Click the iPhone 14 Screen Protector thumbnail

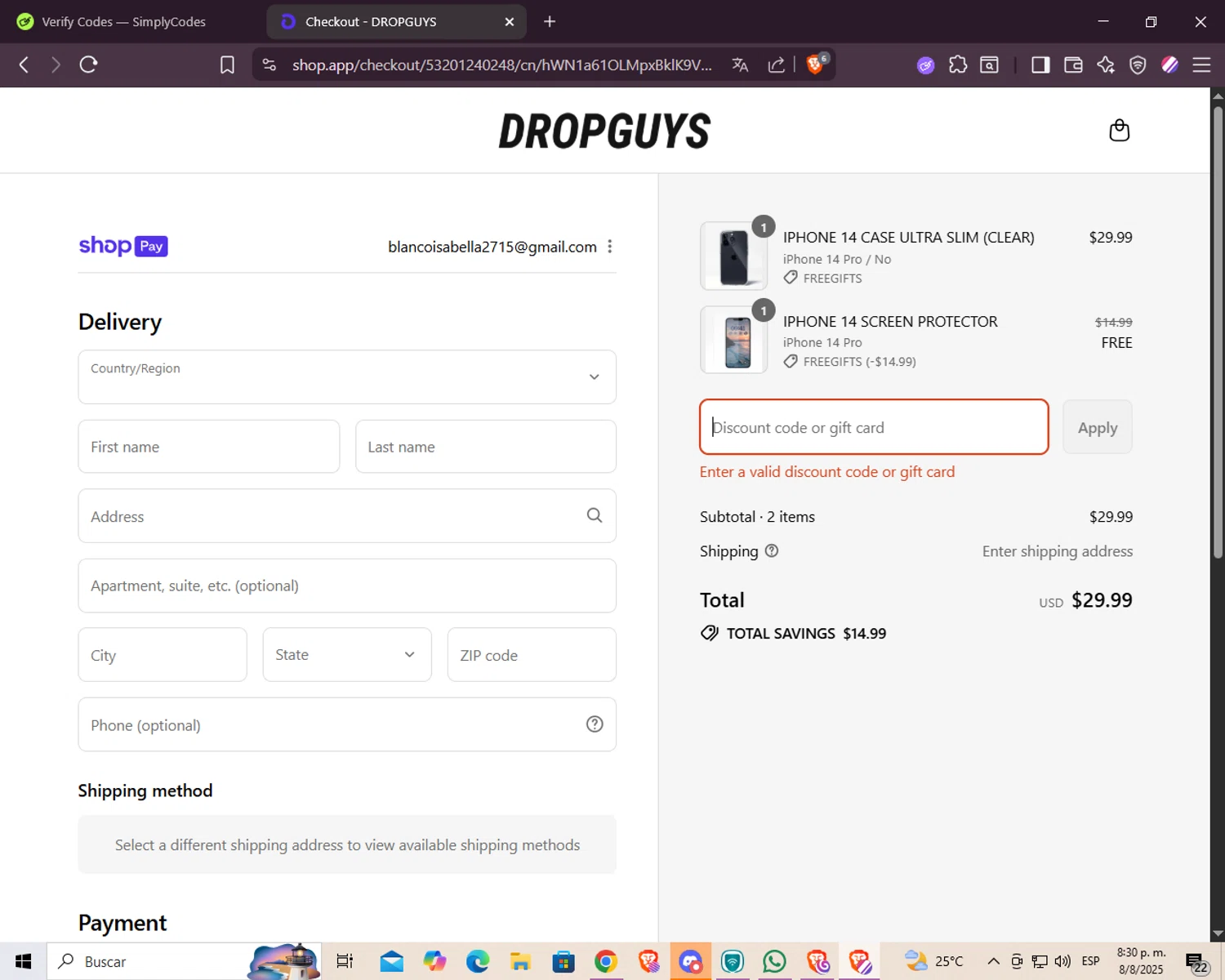[733, 340]
